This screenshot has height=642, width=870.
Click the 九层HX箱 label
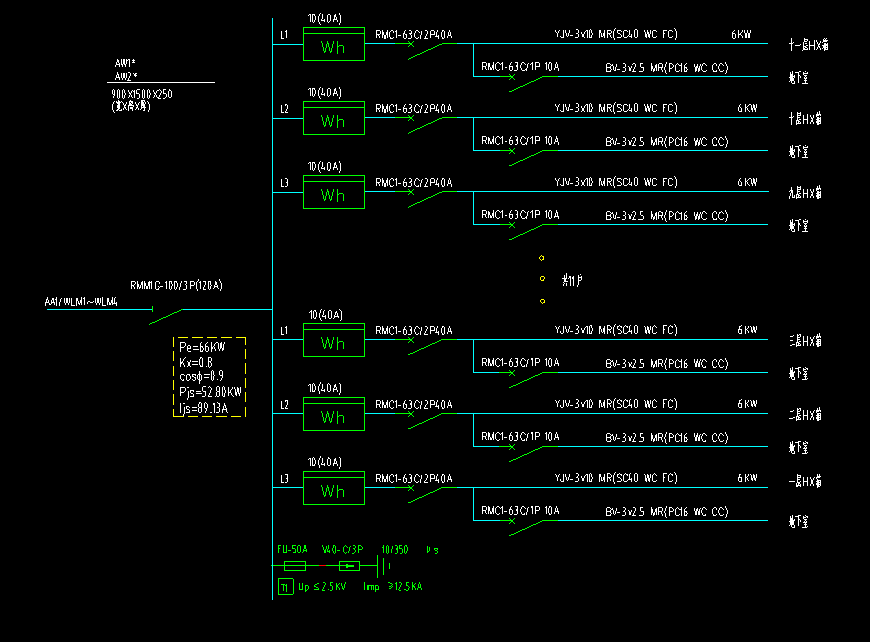point(805,193)
